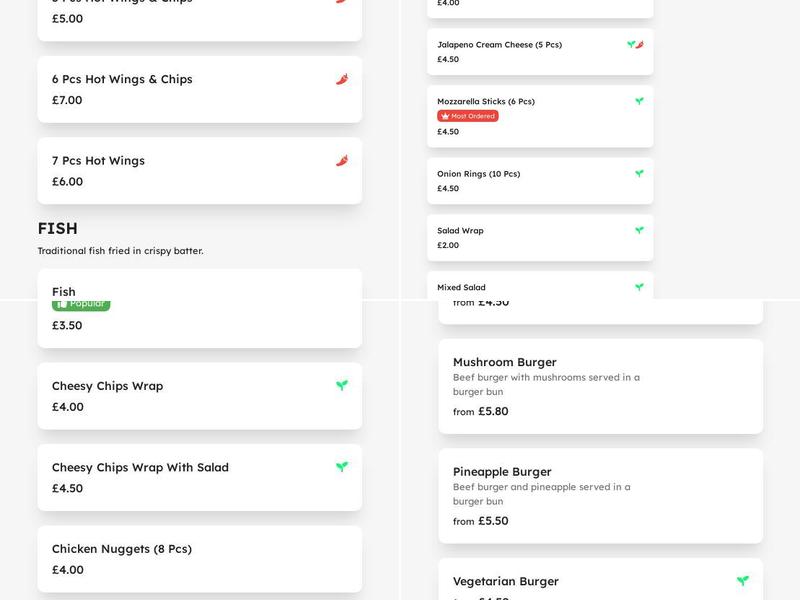The image size is (800, 600).
Task: Select the leaf icon next to Mixed Salad
Action: 641,286
